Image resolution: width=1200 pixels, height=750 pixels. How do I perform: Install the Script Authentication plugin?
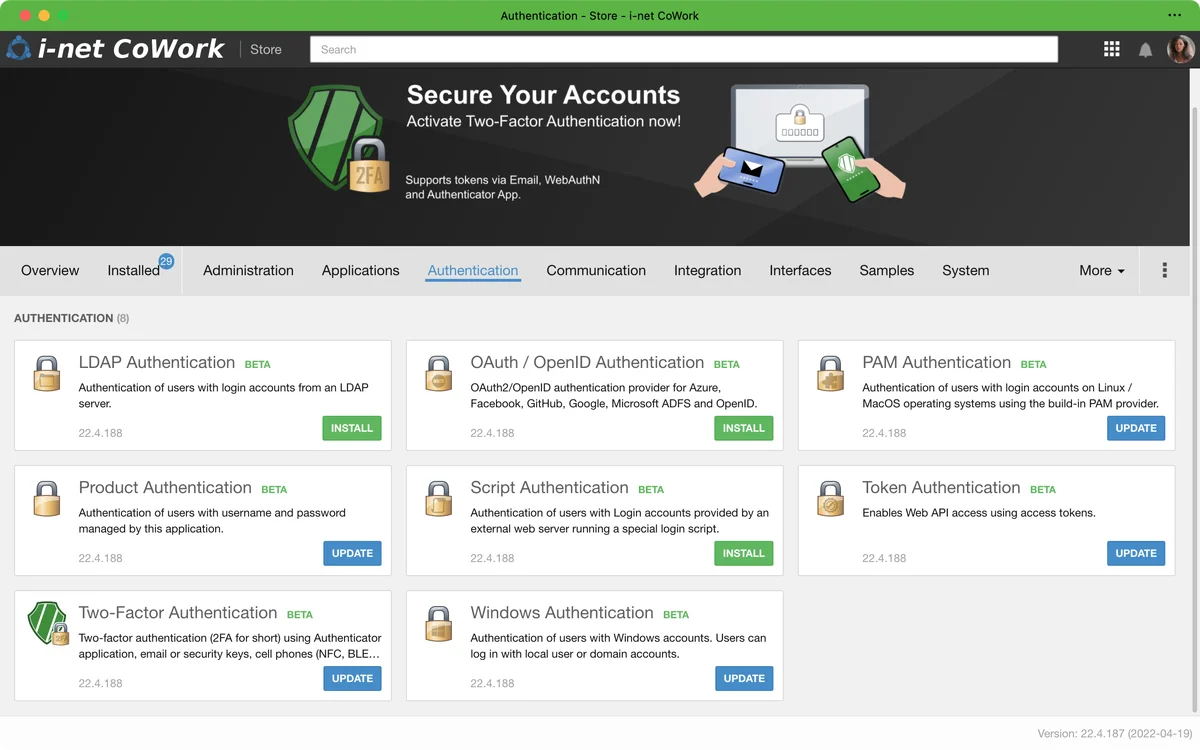(744, 553)
